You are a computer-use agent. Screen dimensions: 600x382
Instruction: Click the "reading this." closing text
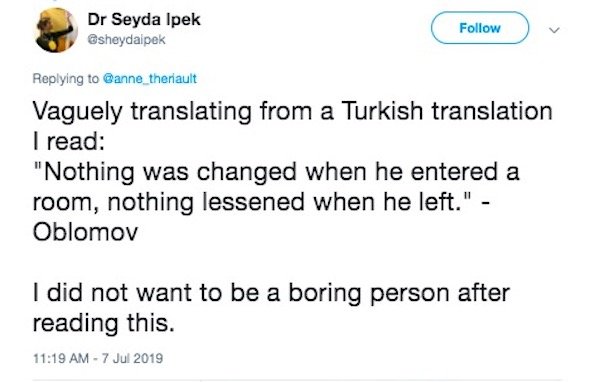pos(104,324)
